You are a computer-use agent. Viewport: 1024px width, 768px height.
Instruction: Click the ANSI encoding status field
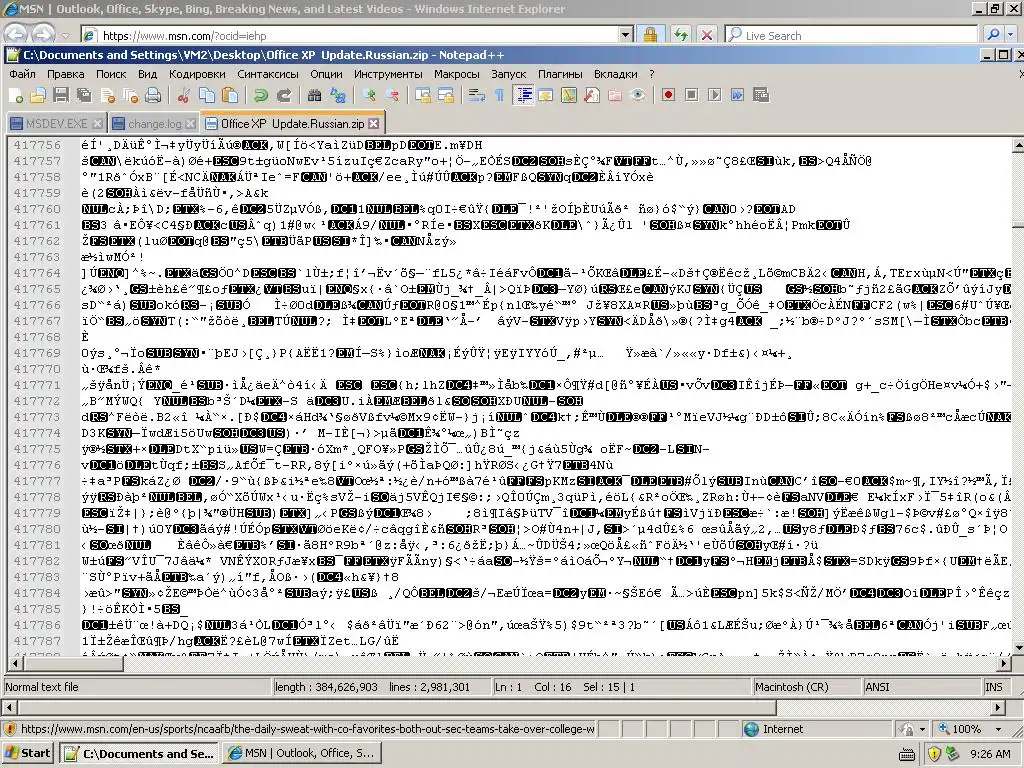click(921, 687)
